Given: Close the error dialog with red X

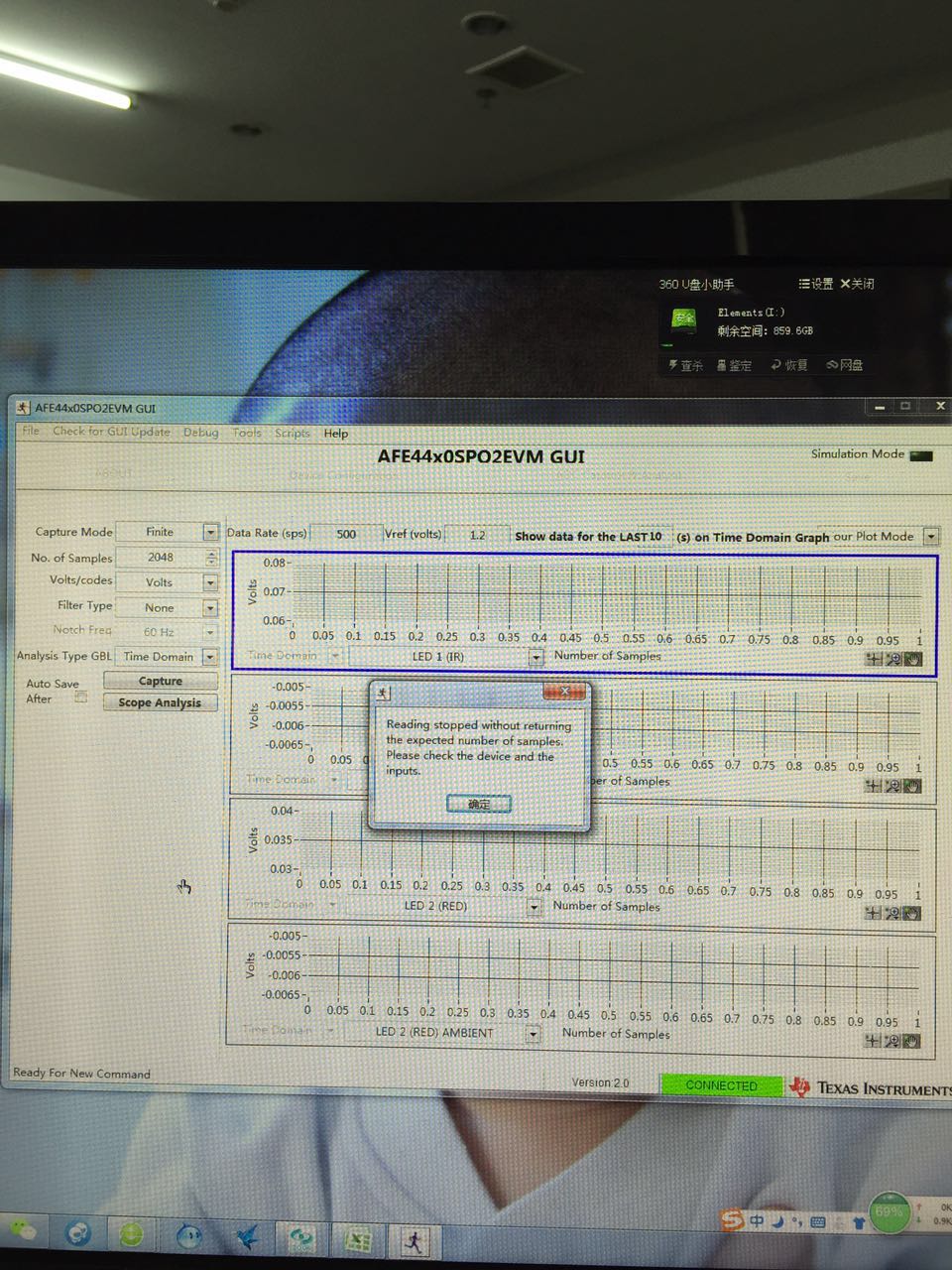Looking at the screenshot, I should pyautogui.click(x=564, y=691).
